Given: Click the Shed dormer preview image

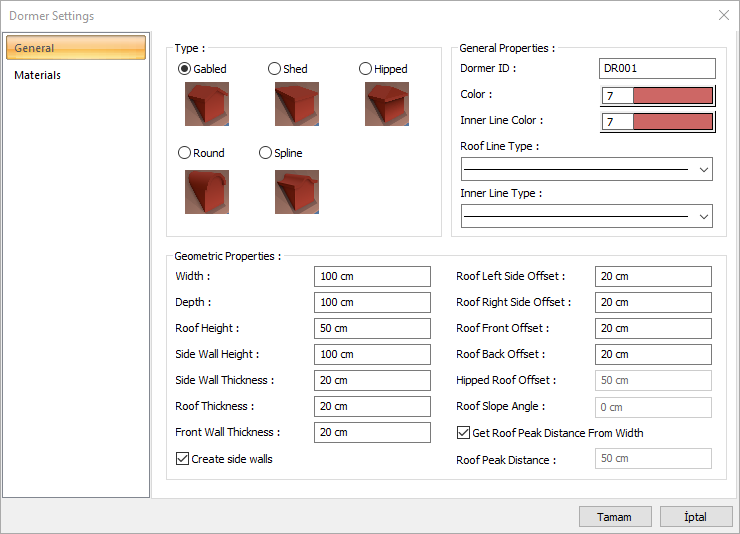Looking at the screenshot, I should click(x=296, y=104).
